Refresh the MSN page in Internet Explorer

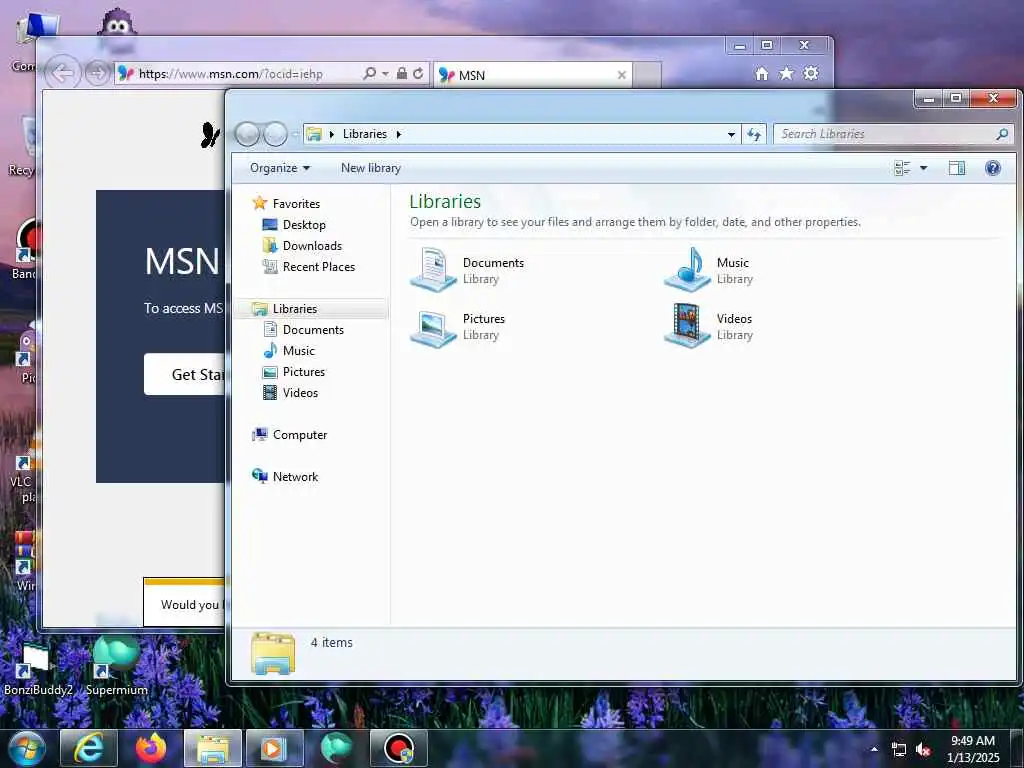coord(418,73)
